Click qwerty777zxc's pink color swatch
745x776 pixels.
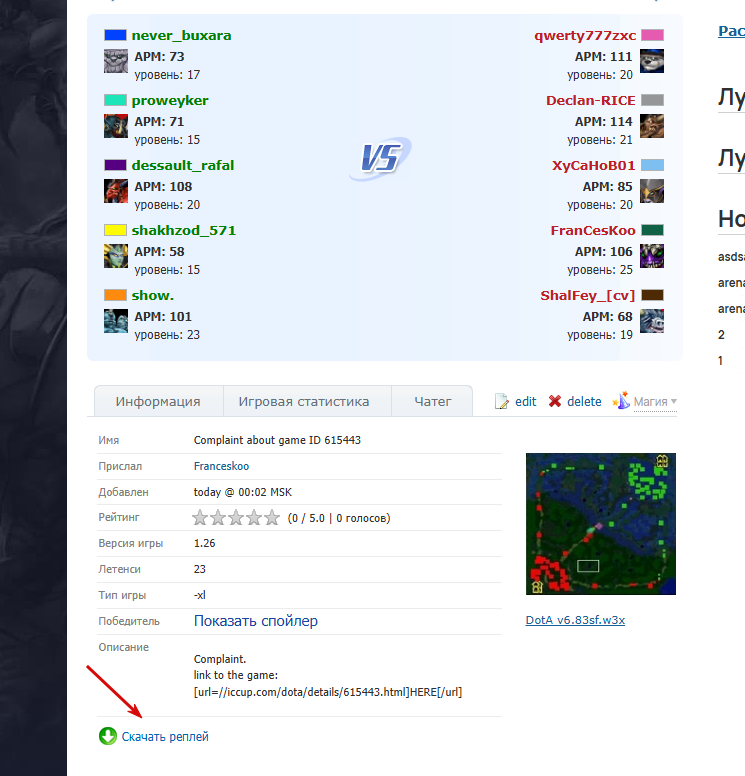pos(652,35)
